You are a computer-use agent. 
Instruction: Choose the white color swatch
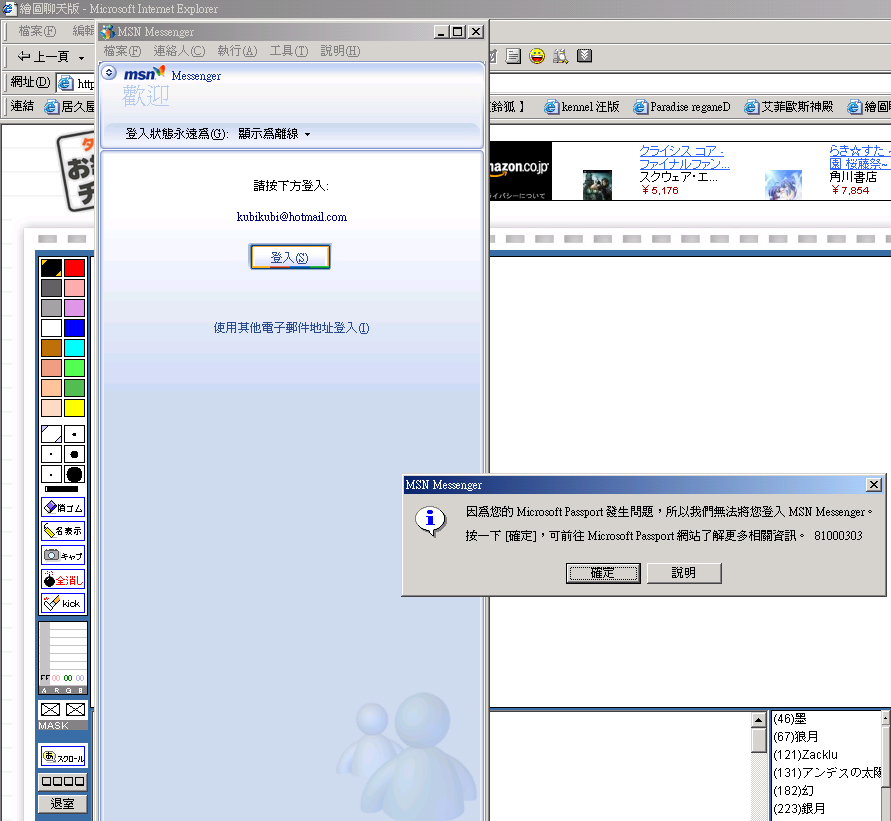click(x=51, y=328)
